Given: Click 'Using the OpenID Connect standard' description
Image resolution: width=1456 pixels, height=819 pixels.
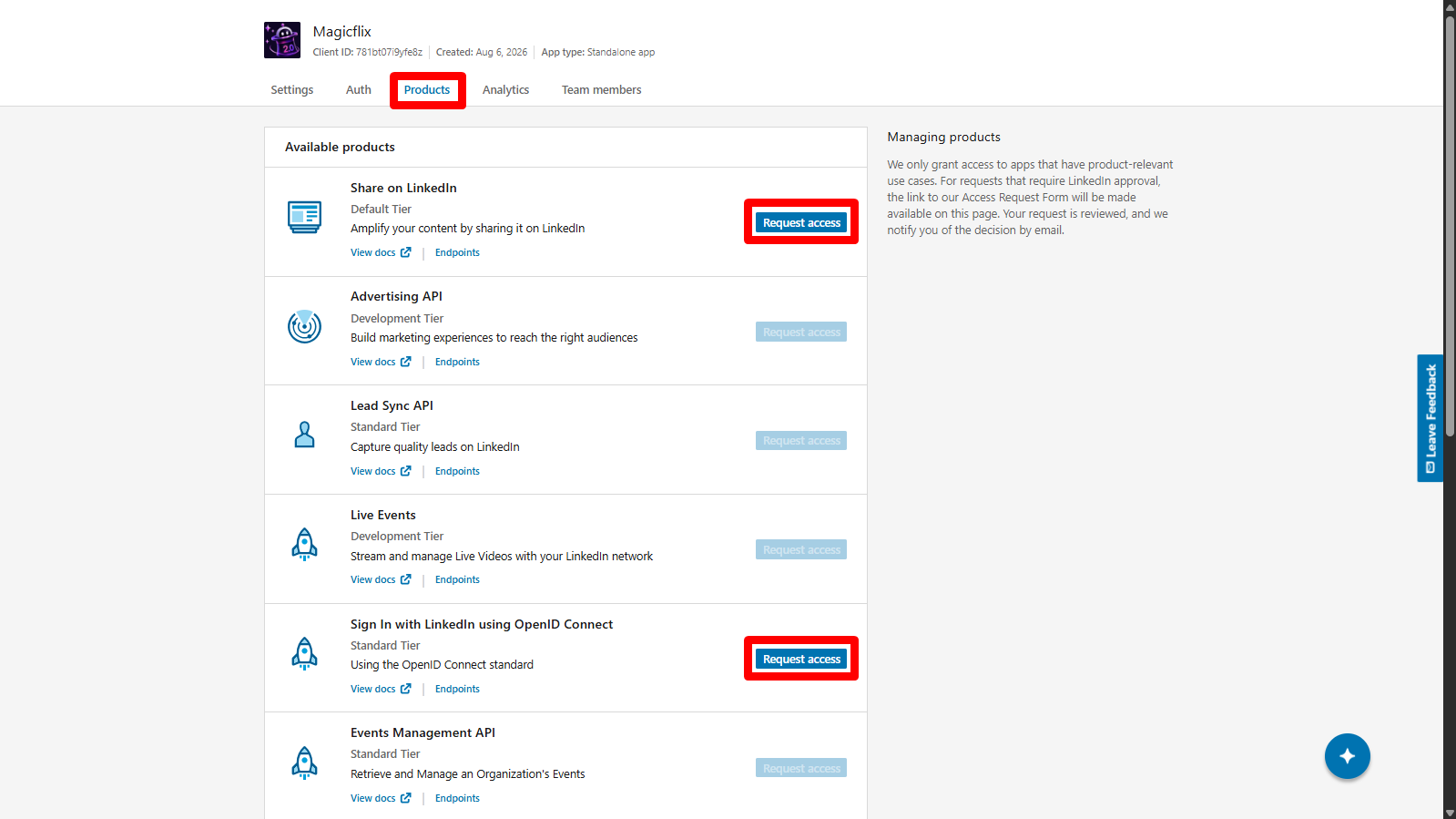Looking at the screenshot, I should tap(443, 665).
